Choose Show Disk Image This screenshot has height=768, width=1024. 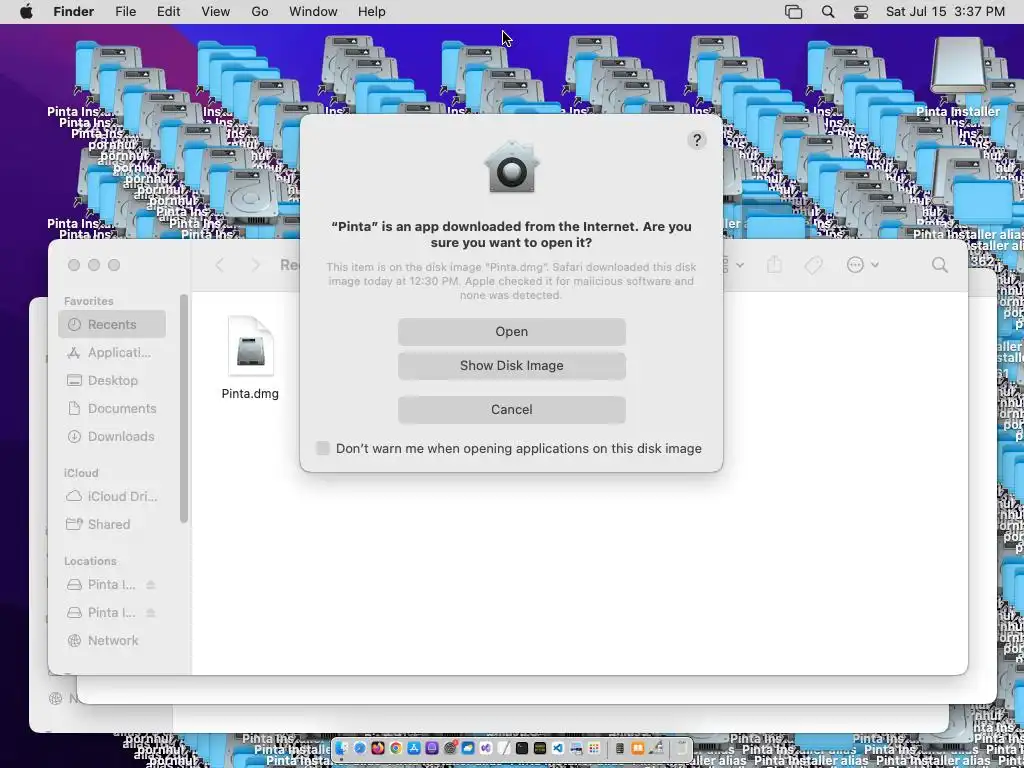point(511,366)
